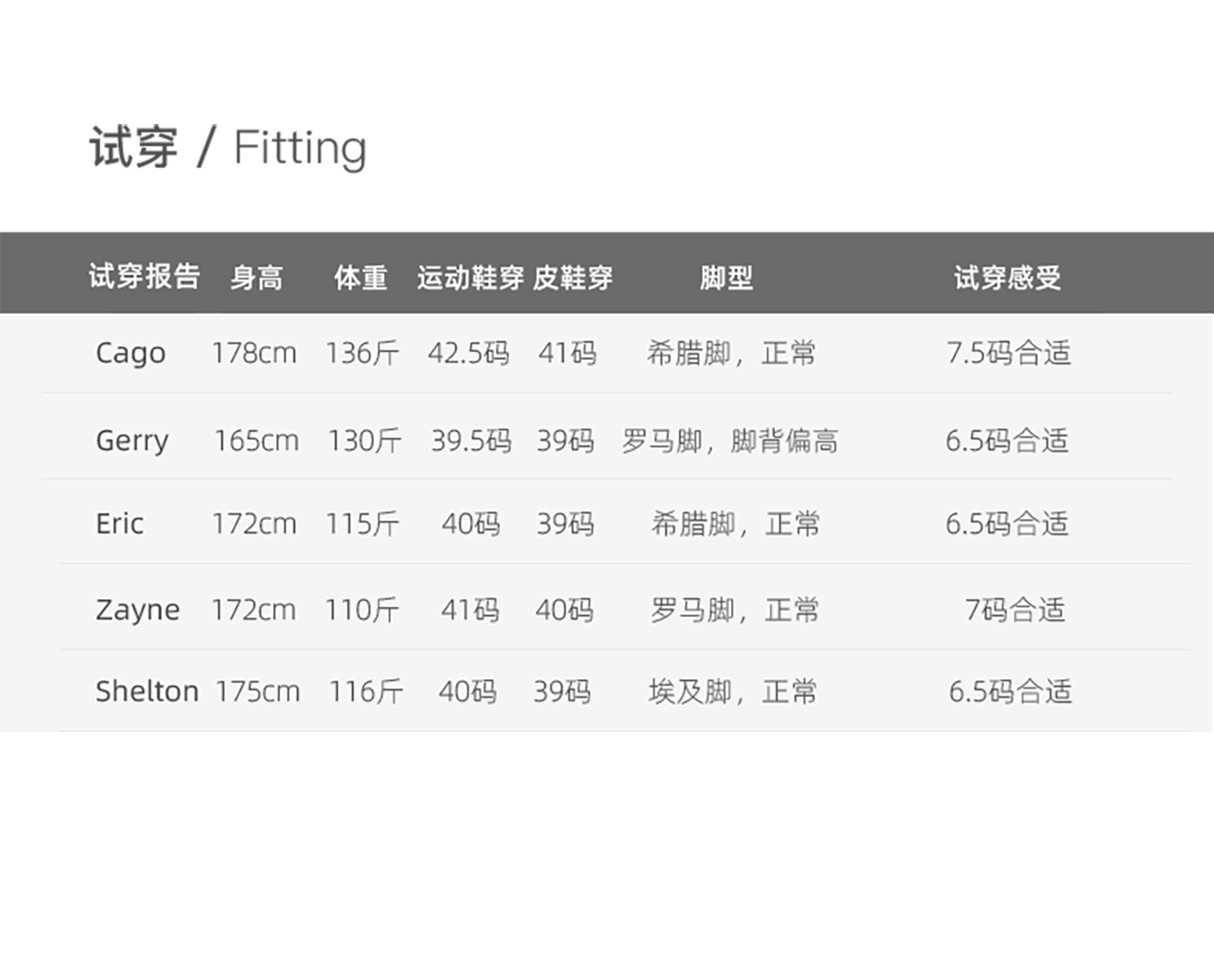
Task: Click the 身高 column header
Action: coord(257,278)
